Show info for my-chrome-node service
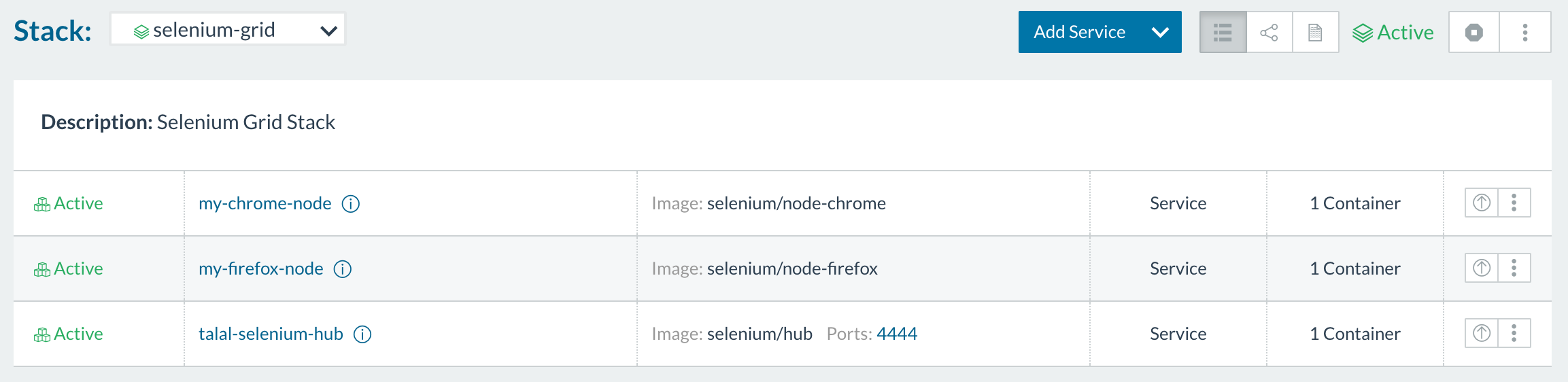This screenshot has width=1568, height=382. tap(351, 204)
